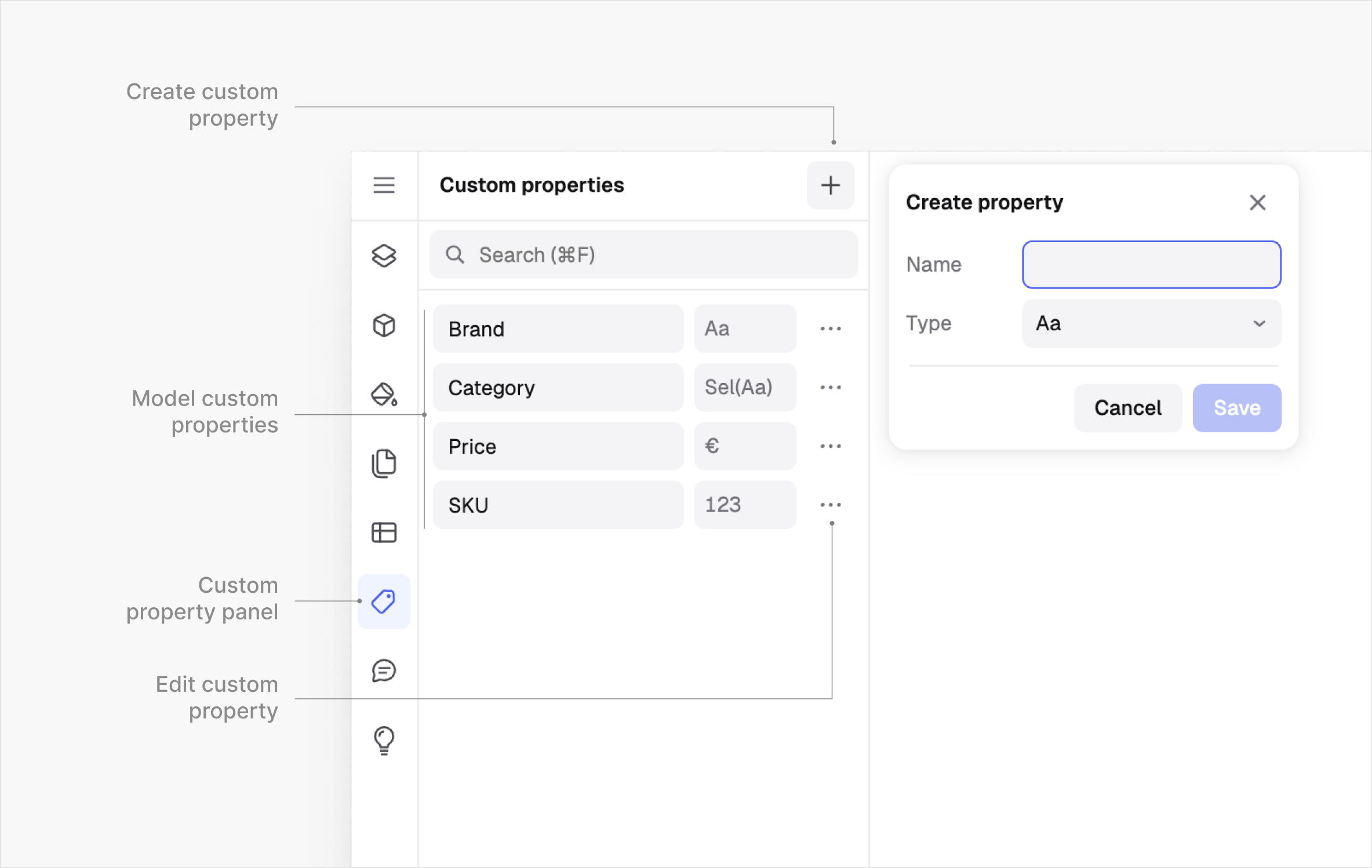Select the custom property tag icon

(x=384, y=601)
